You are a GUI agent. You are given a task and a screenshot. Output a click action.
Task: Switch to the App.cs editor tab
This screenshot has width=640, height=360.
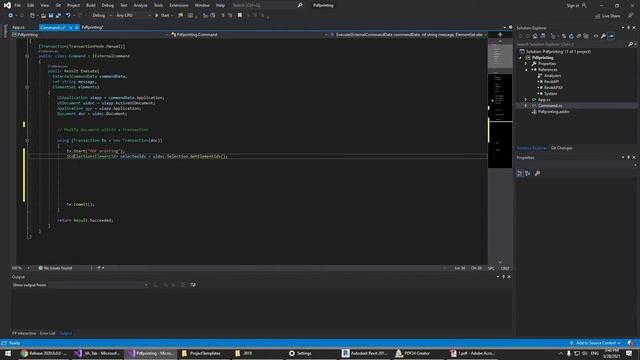click(x=18, y=27)
